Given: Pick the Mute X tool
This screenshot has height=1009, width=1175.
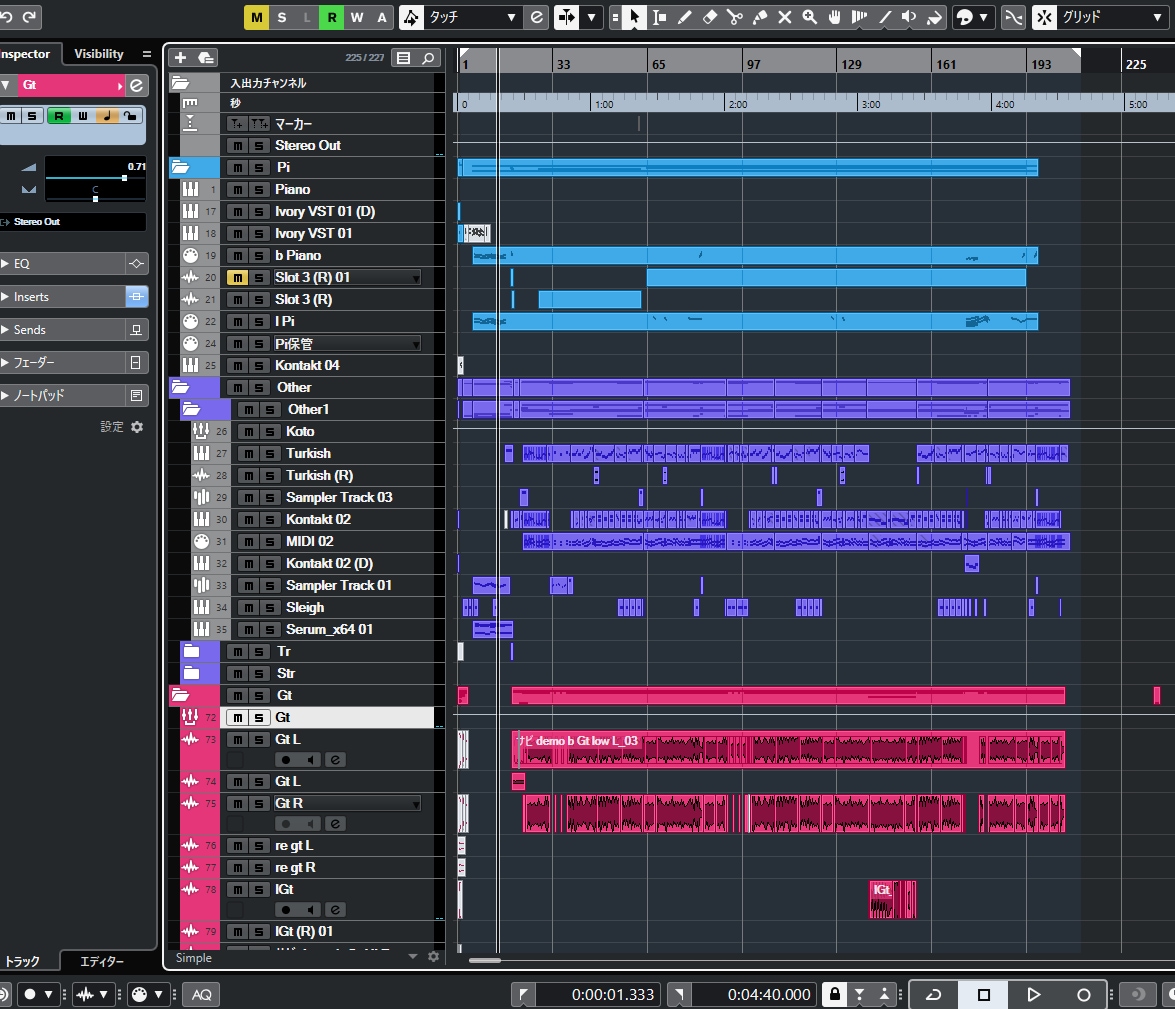Looking at the screenshot, I should [x=785, y=17].
